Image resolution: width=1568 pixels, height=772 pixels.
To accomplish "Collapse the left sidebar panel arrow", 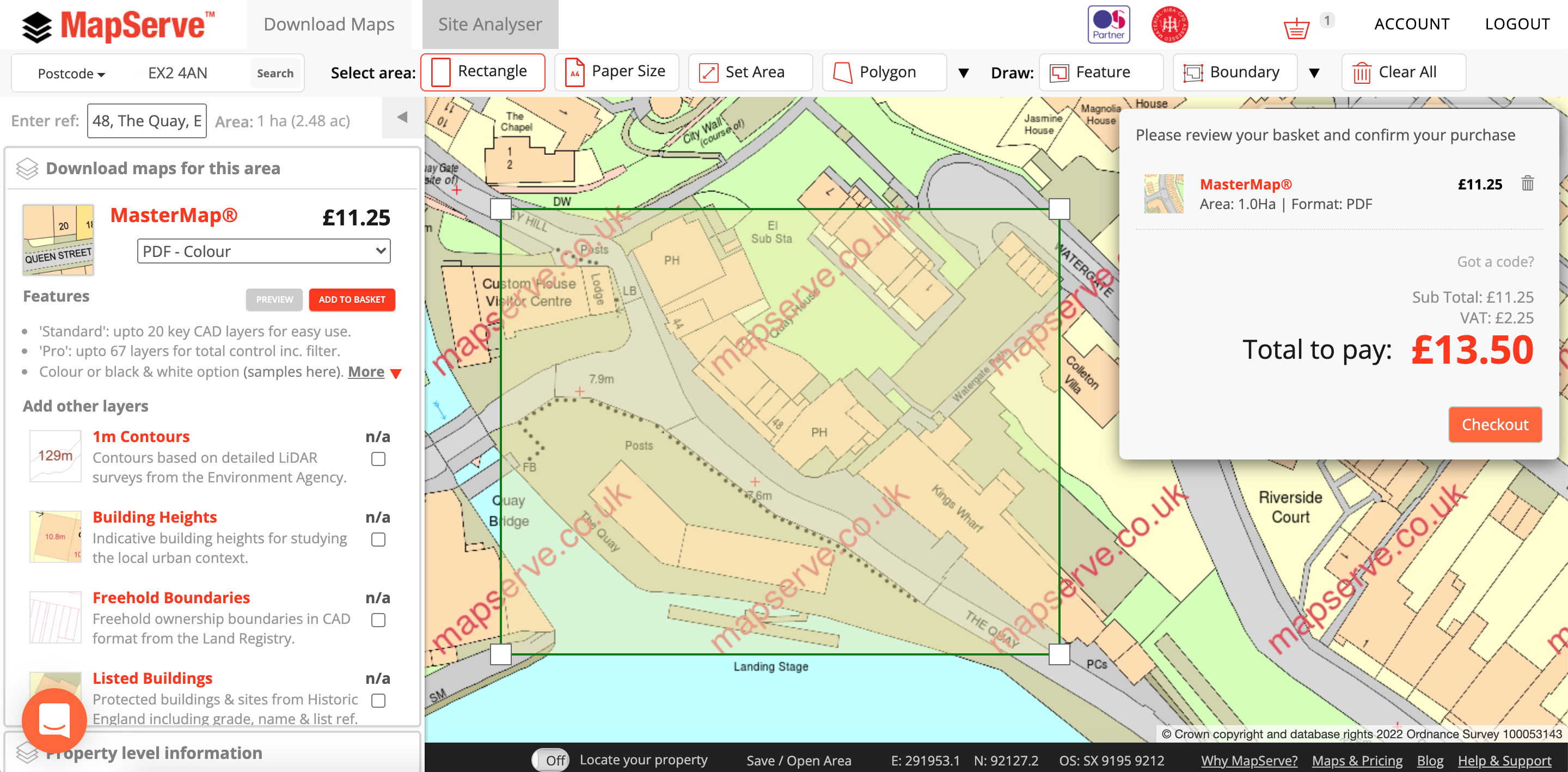I will tap(402, 117).
